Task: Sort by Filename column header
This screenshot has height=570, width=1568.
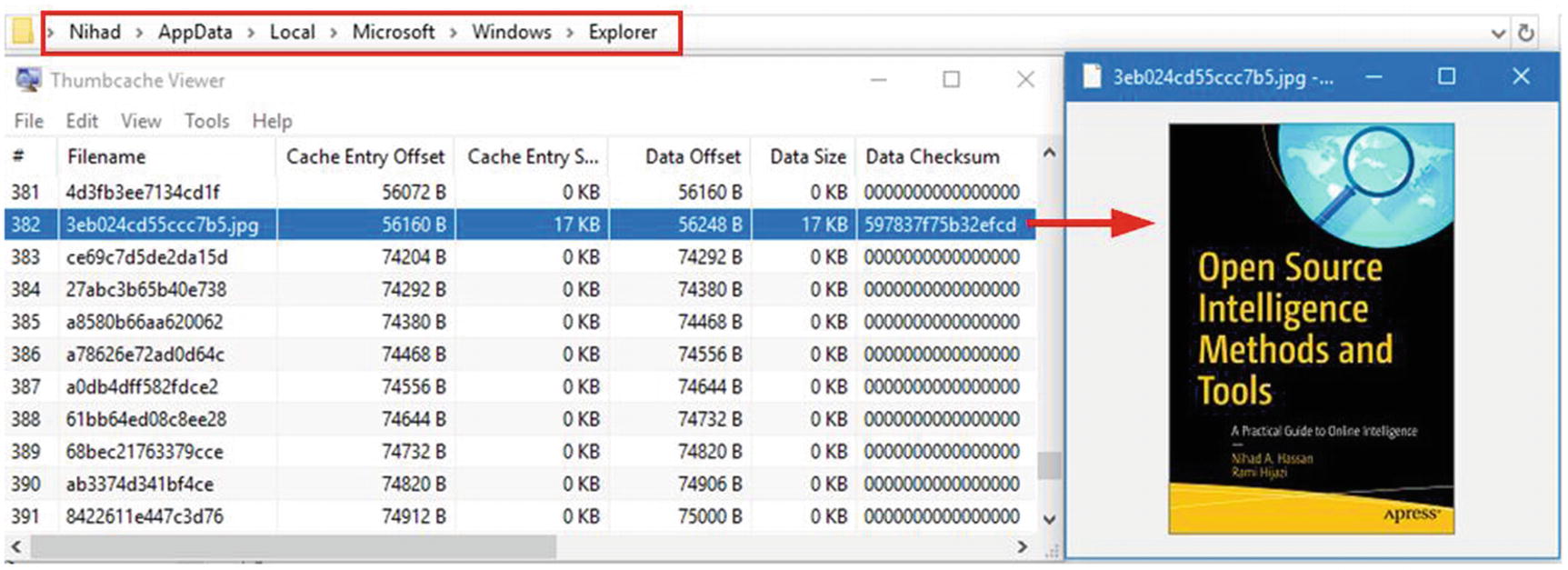Action: click(x=166, y=156)
